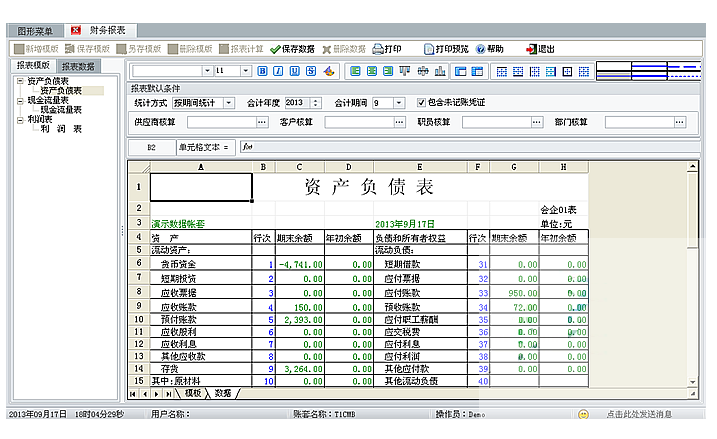The width and height of the screenshot is (717, 439).
Task: Close the 财务报表 tab with red X
Action: (75, 31)
